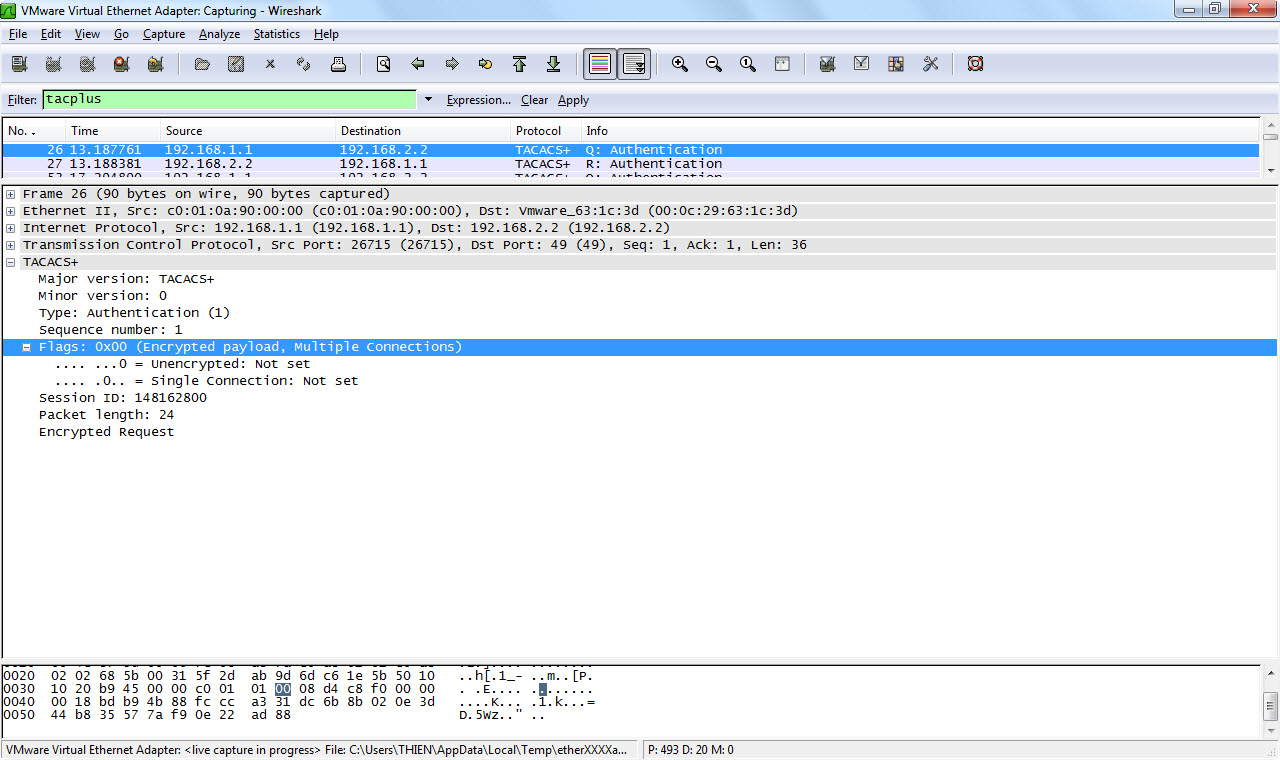Open the Preferences tools icon
Viewport: 1280px width, 760px height.
tap(930, 64)
